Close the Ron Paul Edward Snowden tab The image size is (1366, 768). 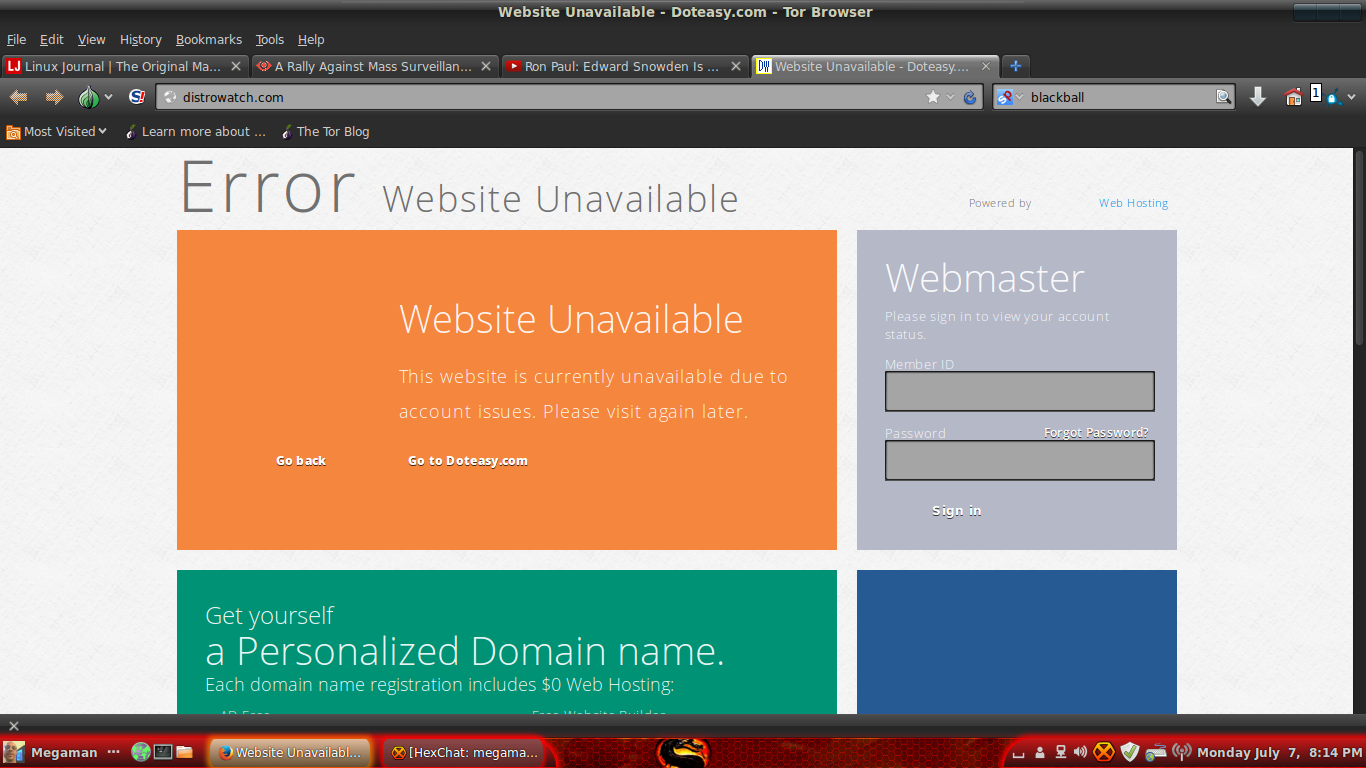click(x=736, y=66)
